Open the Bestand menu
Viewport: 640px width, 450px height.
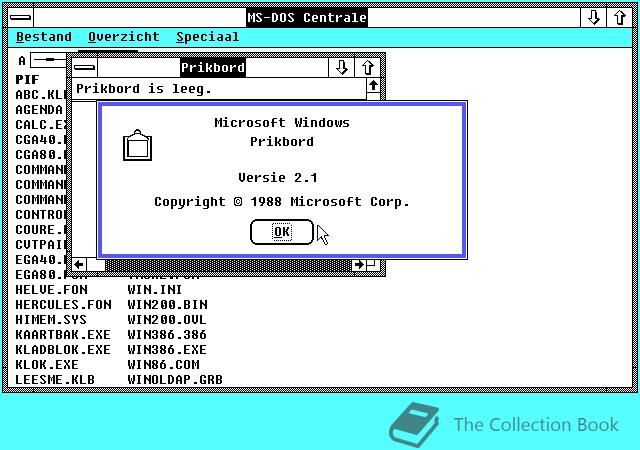coord(44,37)
